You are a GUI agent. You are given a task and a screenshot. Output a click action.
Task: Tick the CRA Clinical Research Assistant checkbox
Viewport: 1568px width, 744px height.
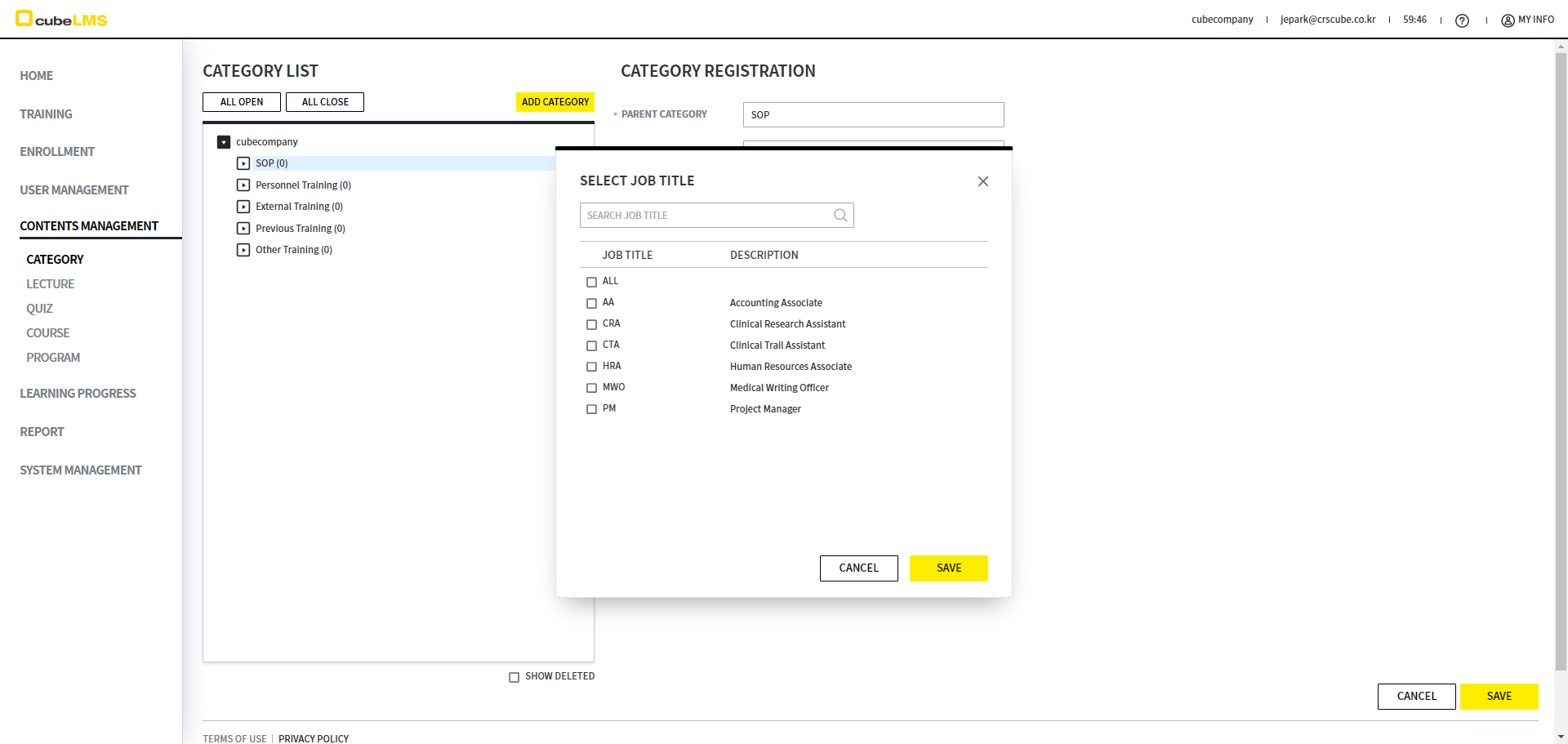pyautogui.click(x=591, y=324)
